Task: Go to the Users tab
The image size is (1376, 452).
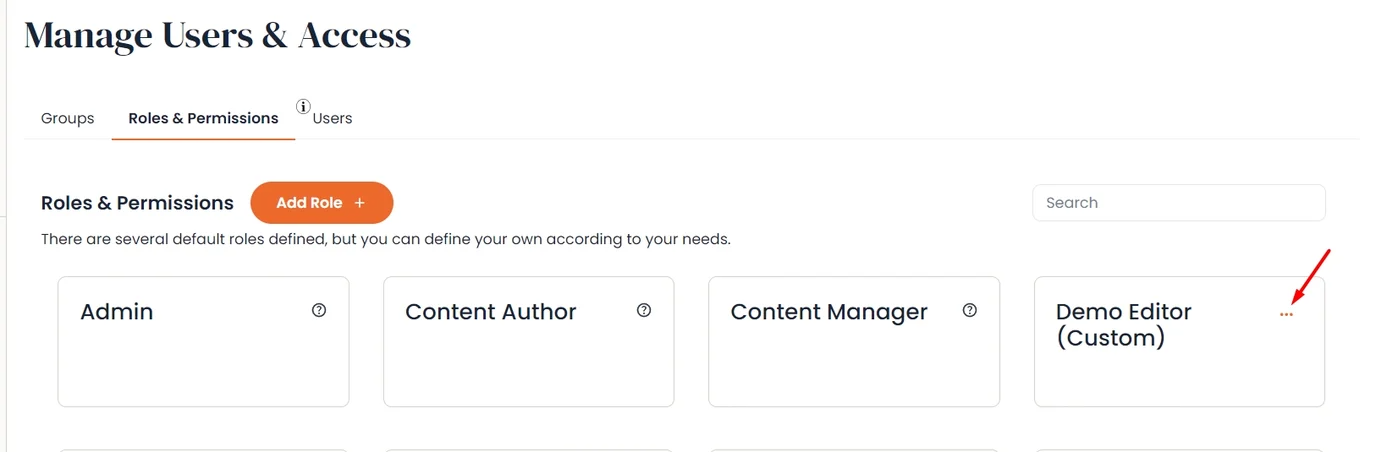Action: point(332,118)
